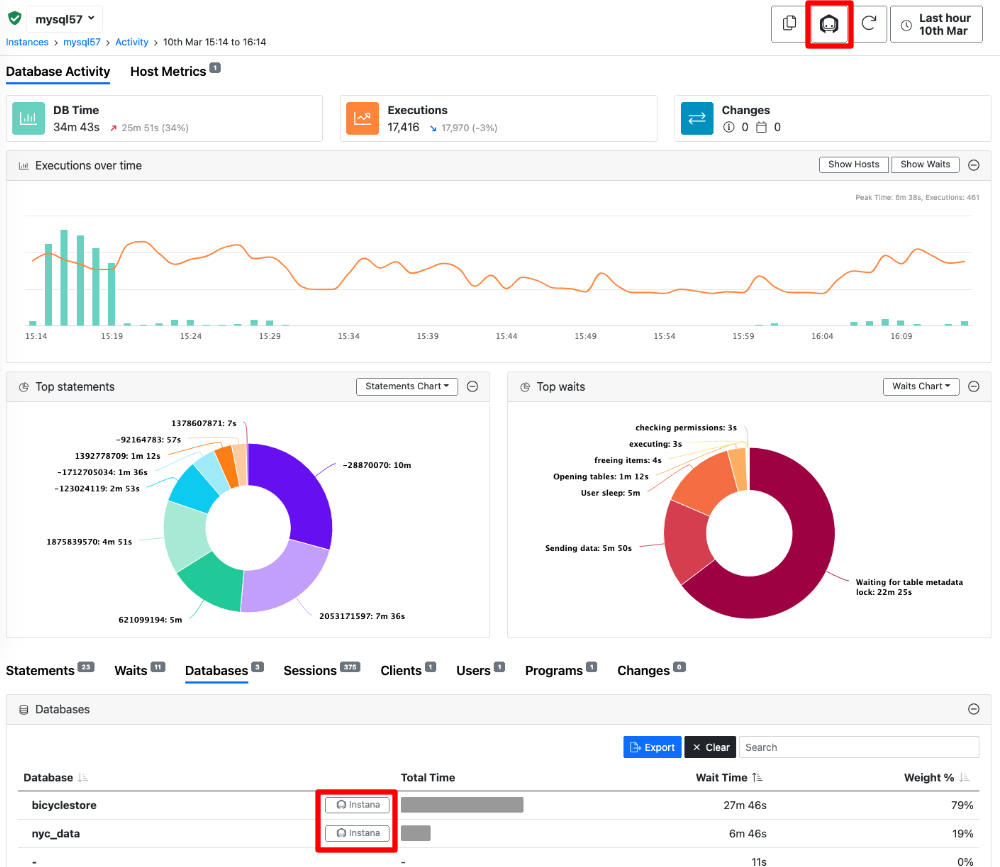Select the bicyclestore database row name
1000x867 pixels.
click(x=64, y=805)
